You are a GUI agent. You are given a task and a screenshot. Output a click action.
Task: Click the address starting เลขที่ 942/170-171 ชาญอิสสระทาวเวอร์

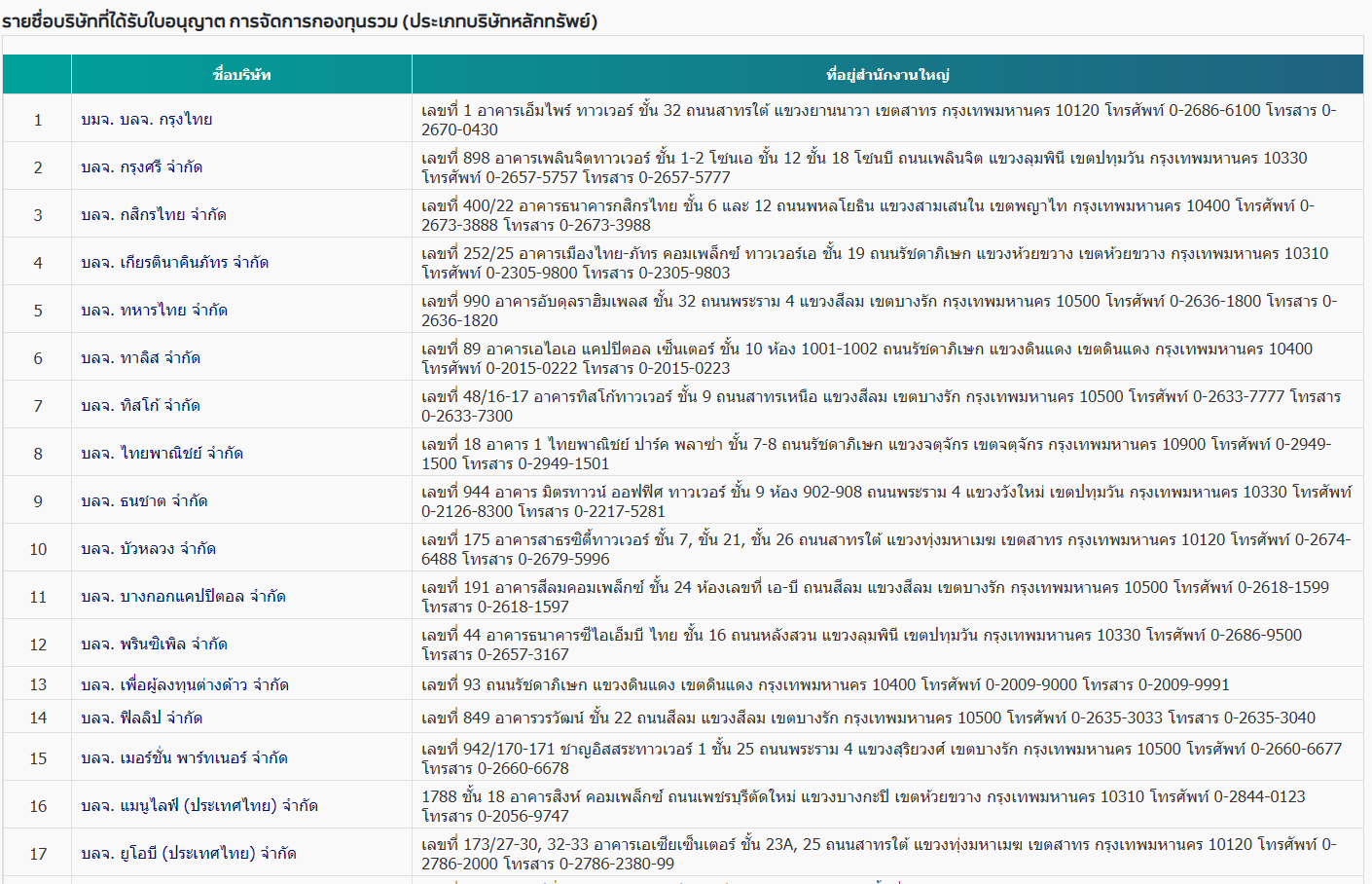882,757
